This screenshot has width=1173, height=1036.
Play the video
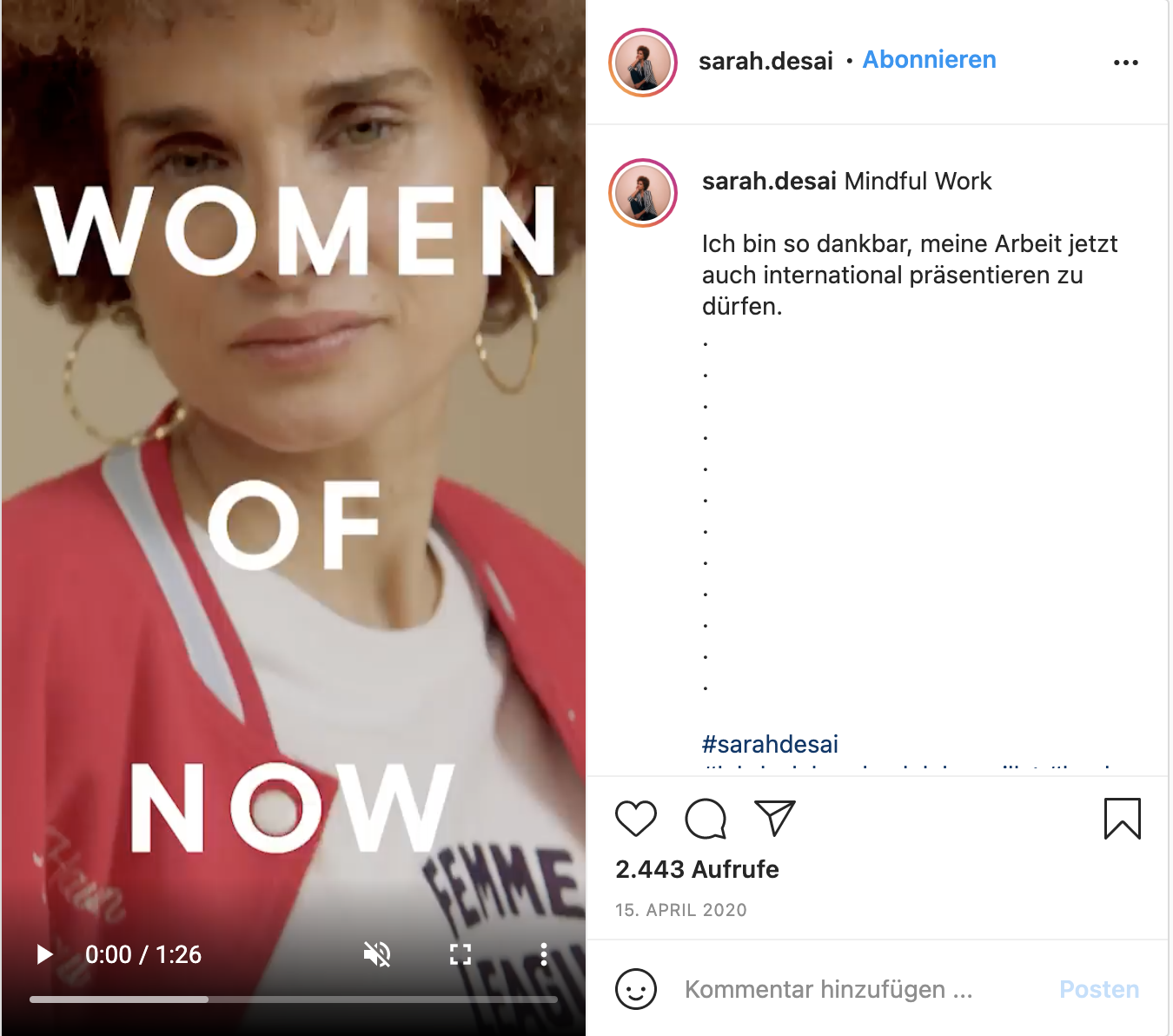(x=44, y=954)
